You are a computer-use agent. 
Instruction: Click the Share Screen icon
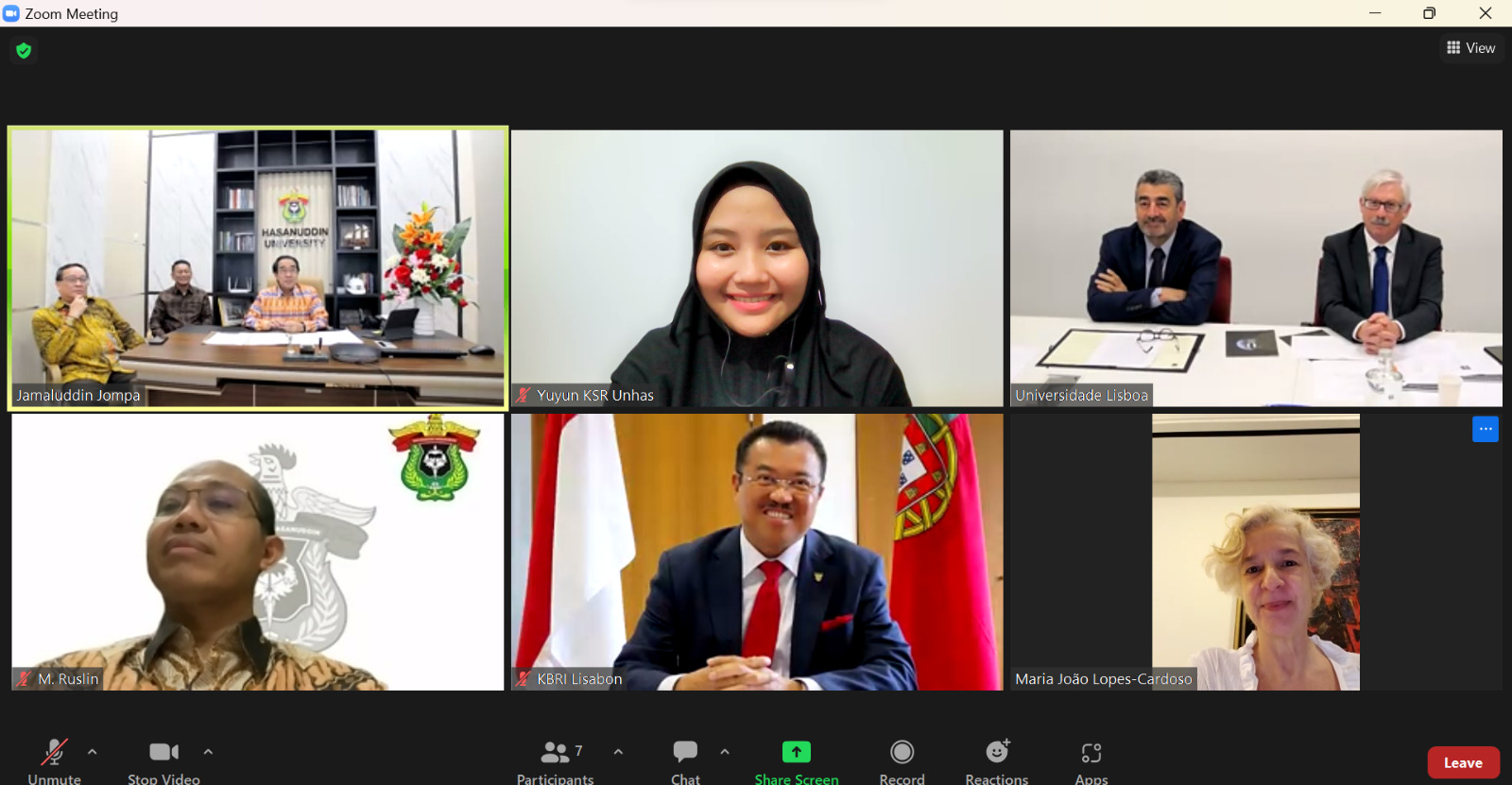pyautogui.click(x=797, y=752)
